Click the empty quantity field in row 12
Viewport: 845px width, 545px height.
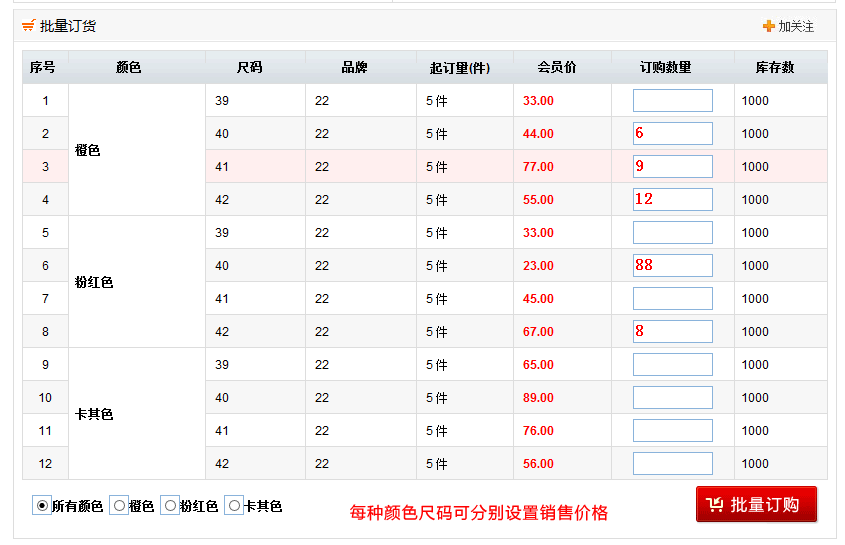673,463
